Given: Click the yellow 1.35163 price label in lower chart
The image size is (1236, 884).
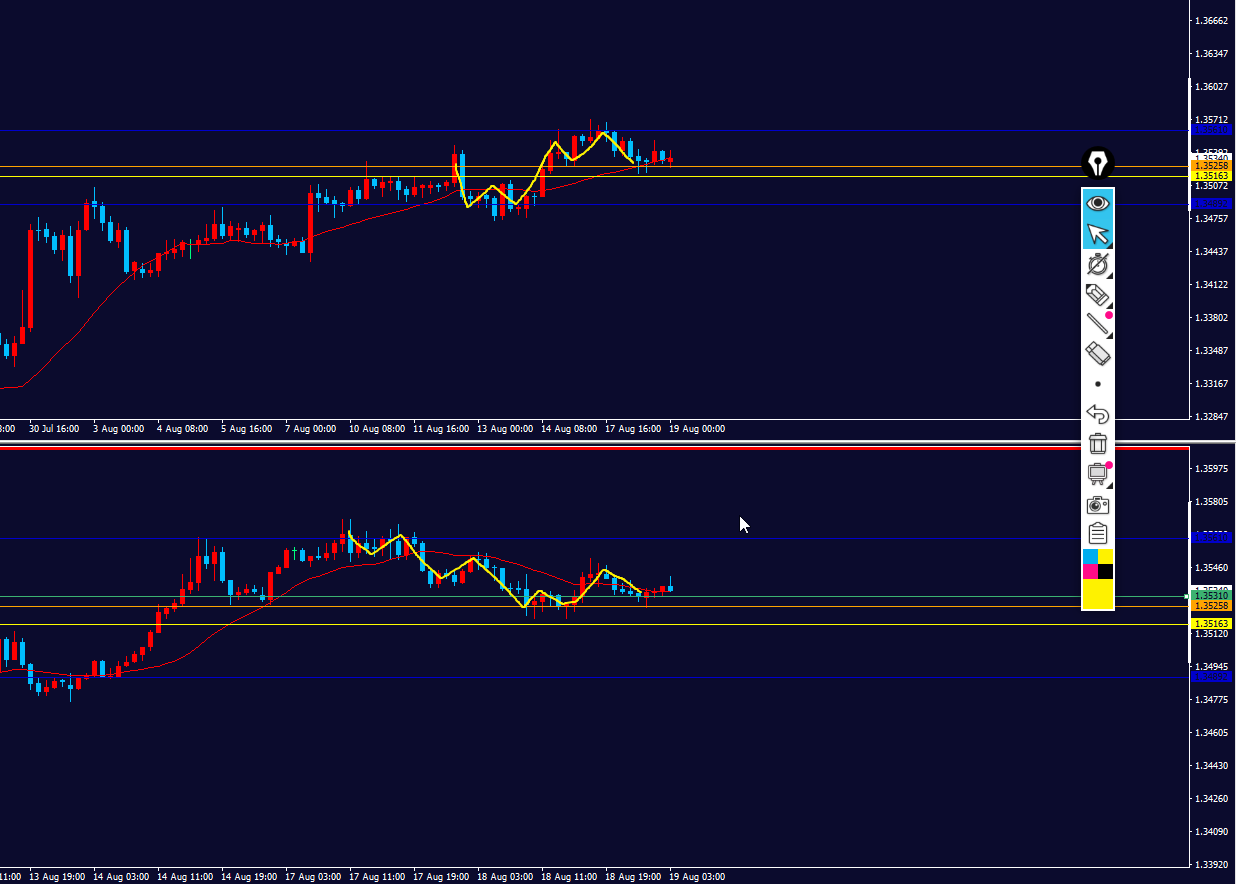Looking at the screenshot, I should pyautogui.click(x=1211, y=624).
